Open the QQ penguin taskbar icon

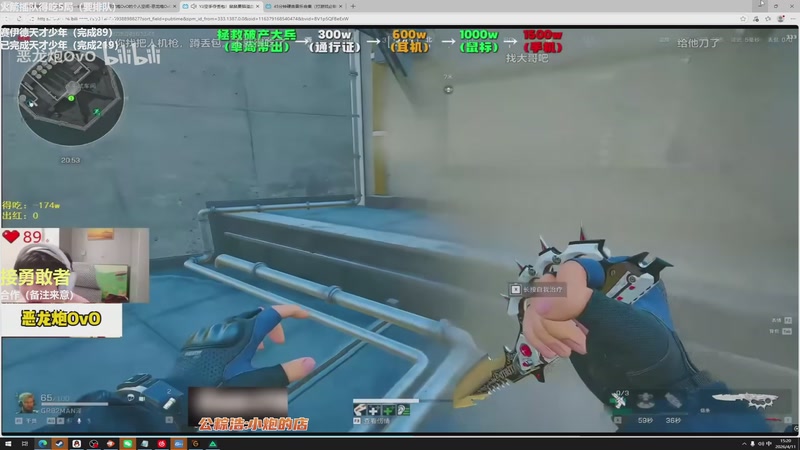(x=77, y=444)
